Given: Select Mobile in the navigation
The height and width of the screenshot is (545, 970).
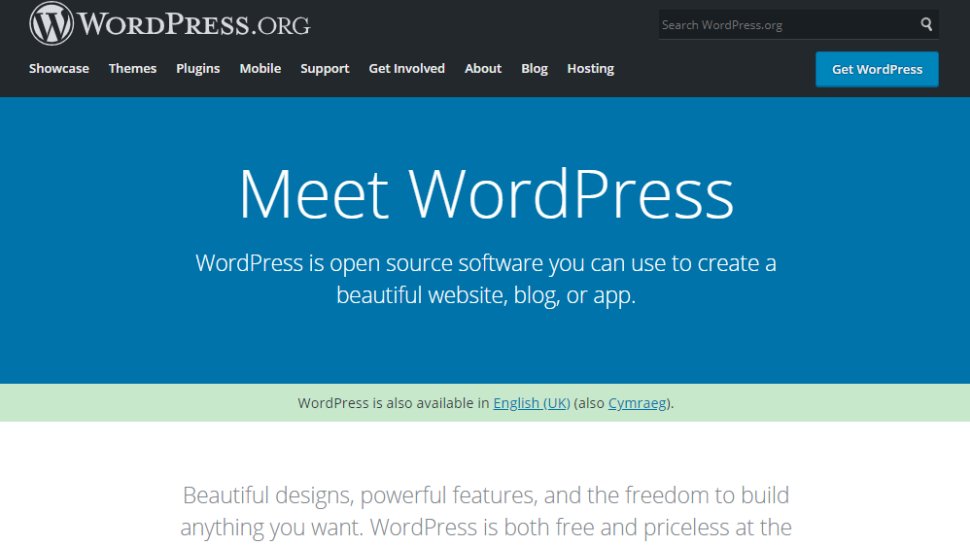Looking at the screenshot, I should 260,69.
